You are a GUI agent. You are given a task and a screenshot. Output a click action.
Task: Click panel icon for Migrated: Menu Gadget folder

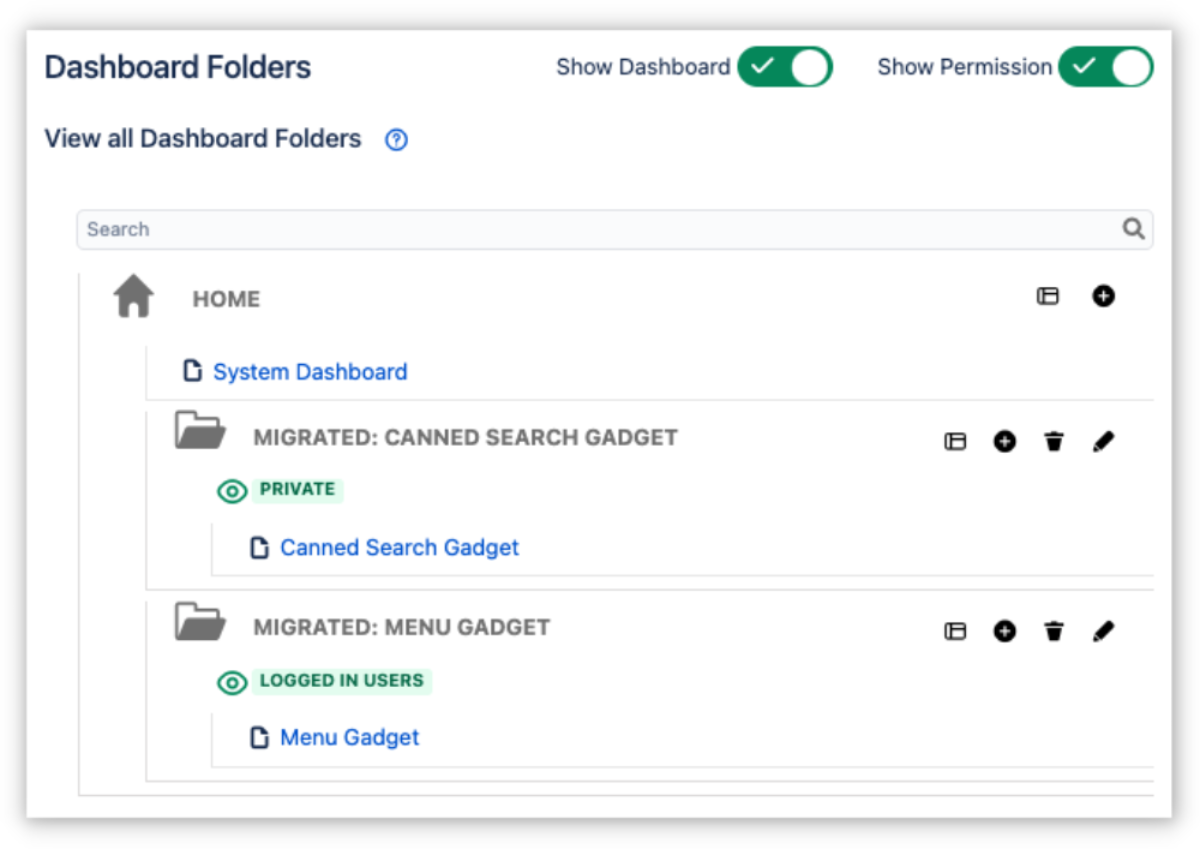[x=955, y=631]
